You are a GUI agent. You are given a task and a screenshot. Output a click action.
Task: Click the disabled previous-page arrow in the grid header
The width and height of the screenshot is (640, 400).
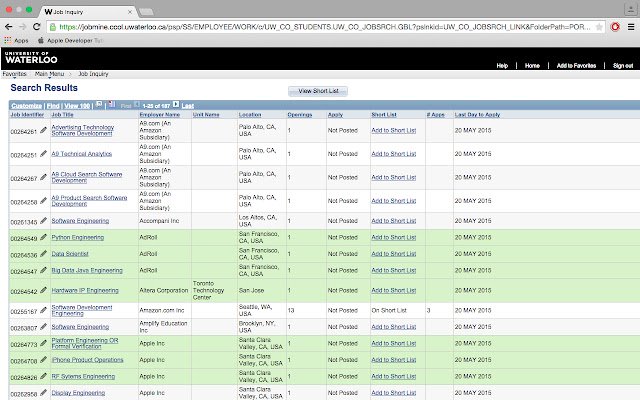click(x=137, y=104)
